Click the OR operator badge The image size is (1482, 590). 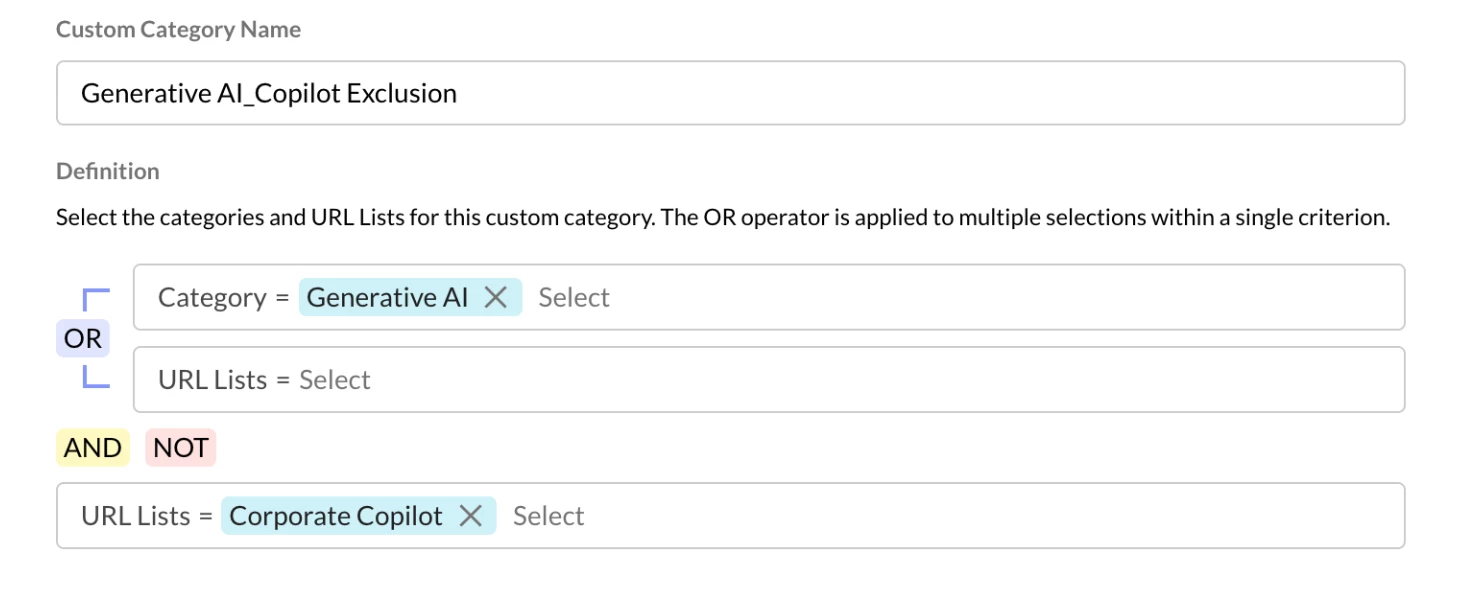pyautogui.click(x=83, y=339)
